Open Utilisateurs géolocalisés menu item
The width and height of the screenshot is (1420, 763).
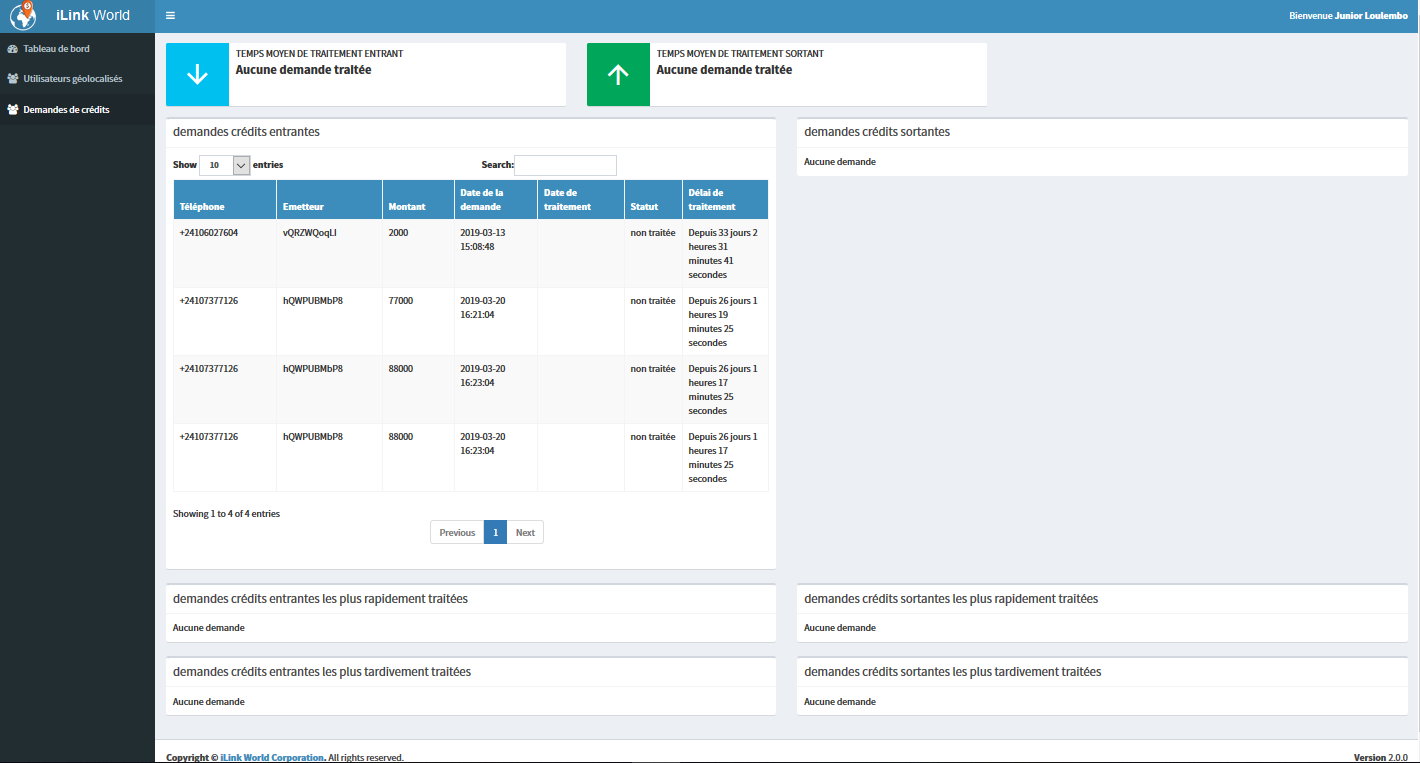coord(73,78)
